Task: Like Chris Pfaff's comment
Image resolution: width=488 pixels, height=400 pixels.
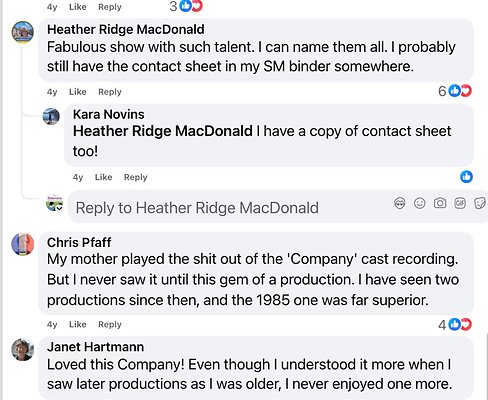Action: [x=78, y=324]
